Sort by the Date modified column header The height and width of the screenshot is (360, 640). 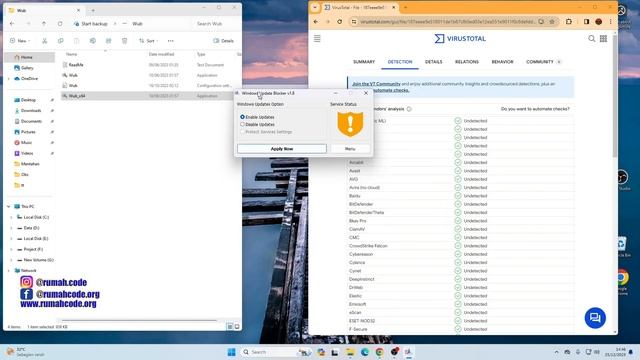pos(162,54)
